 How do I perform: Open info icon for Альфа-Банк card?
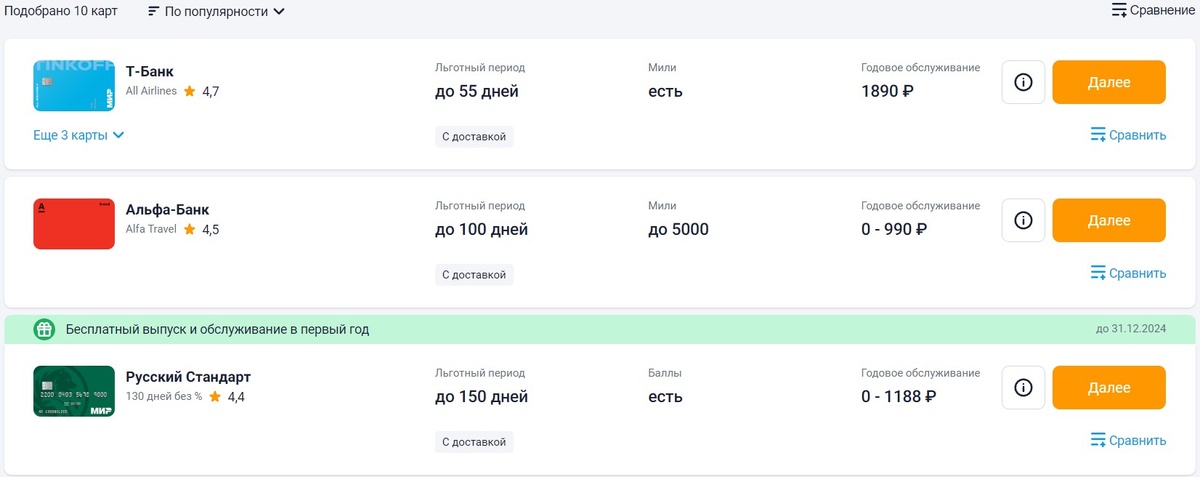[x=1023, y=220]
